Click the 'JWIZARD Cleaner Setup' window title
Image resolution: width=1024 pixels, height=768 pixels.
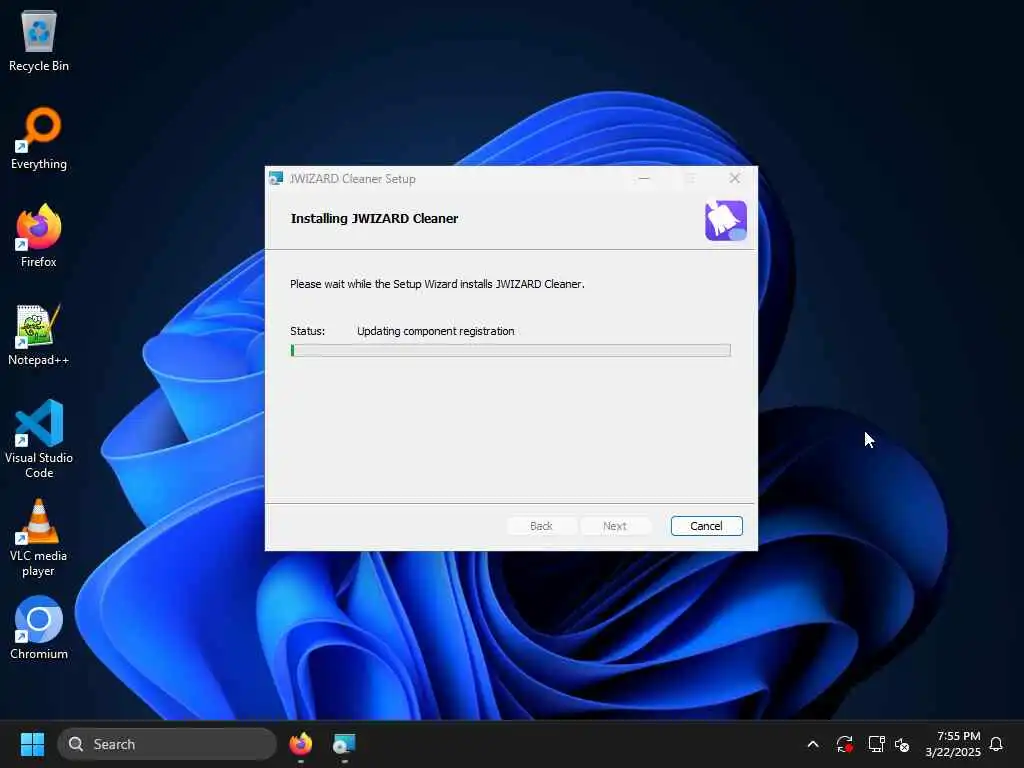[x=353, y=179]
